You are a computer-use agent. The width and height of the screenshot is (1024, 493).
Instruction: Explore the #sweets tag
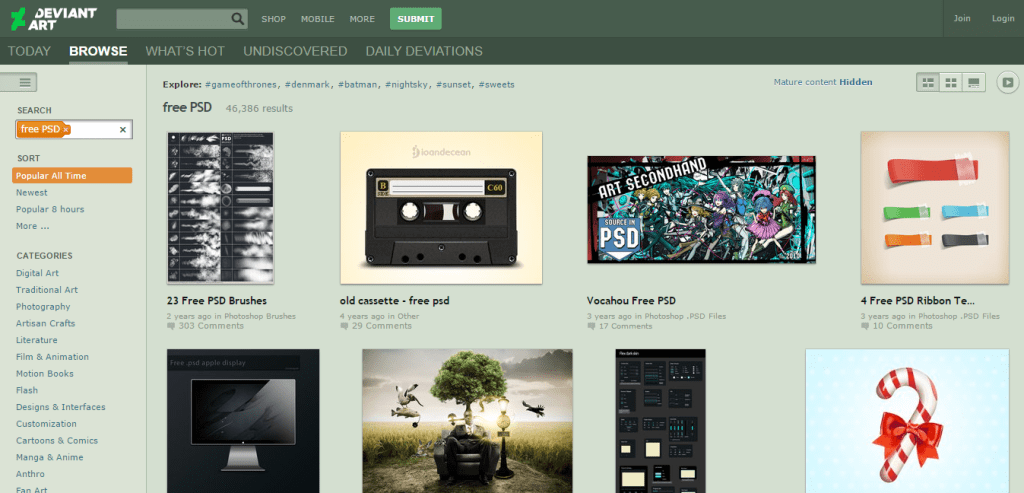(496, 84)
